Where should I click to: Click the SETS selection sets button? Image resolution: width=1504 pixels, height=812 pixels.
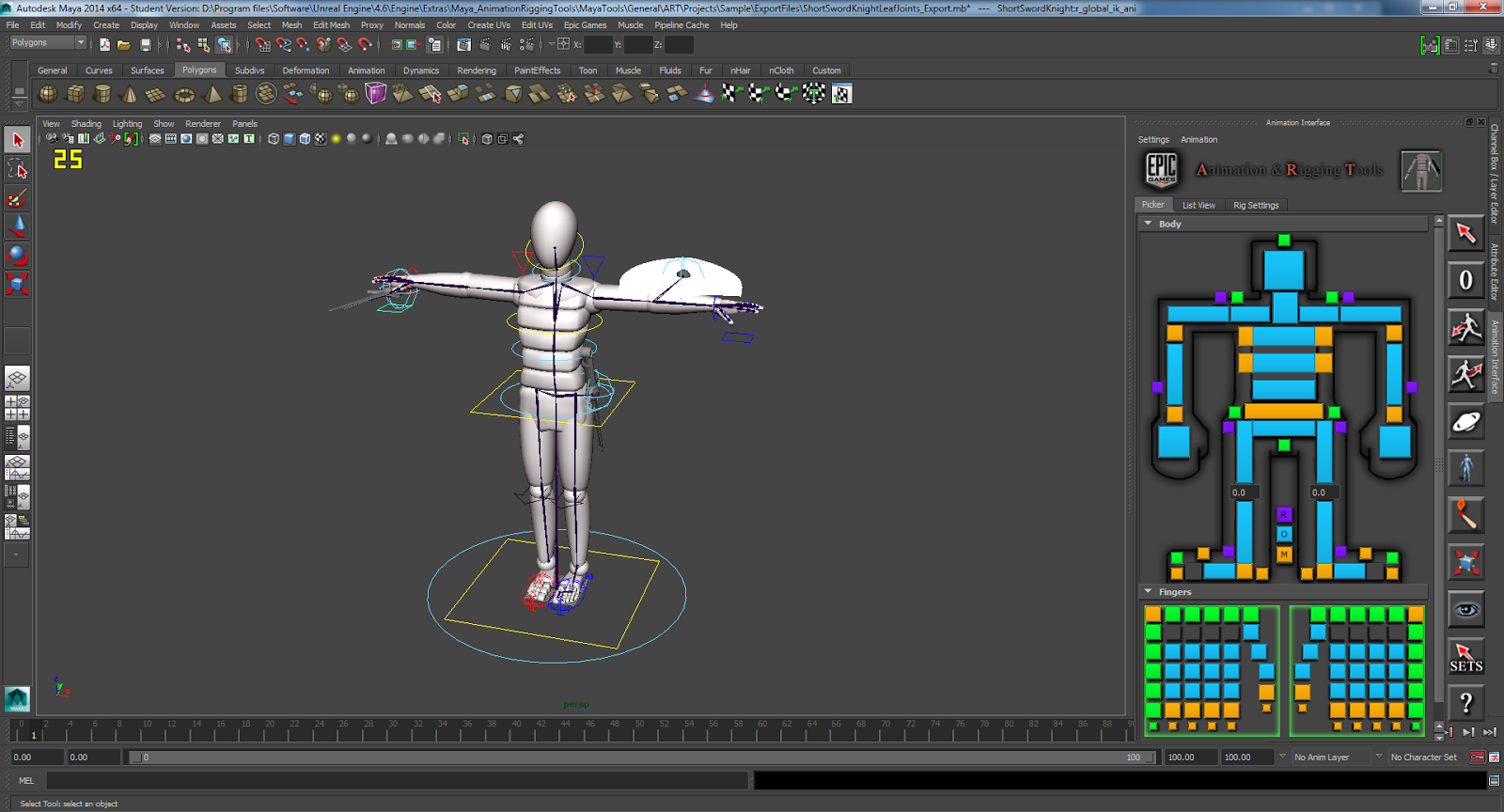pos(1465,658)
